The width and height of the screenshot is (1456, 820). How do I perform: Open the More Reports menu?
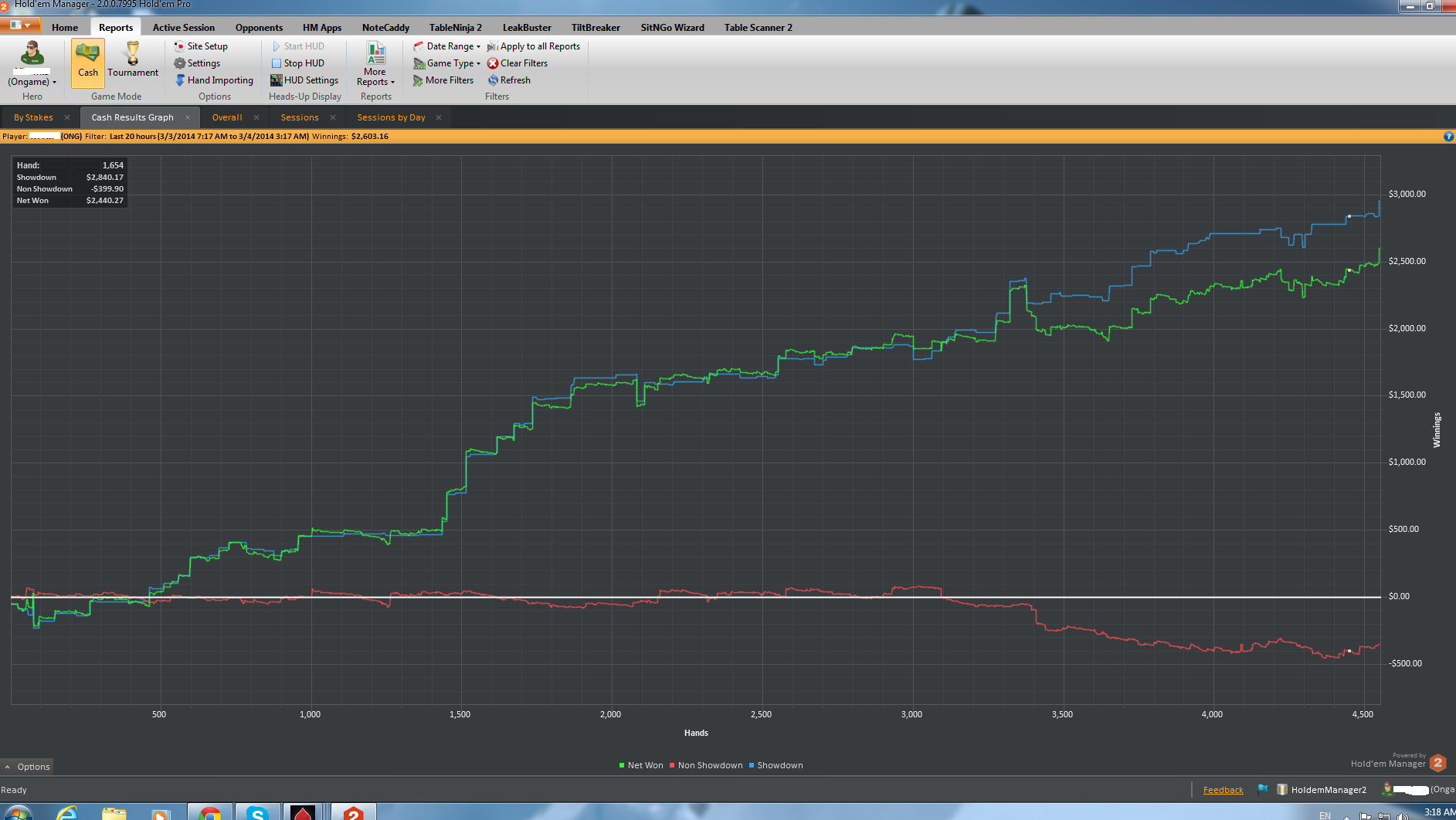[x=375, y=63]
